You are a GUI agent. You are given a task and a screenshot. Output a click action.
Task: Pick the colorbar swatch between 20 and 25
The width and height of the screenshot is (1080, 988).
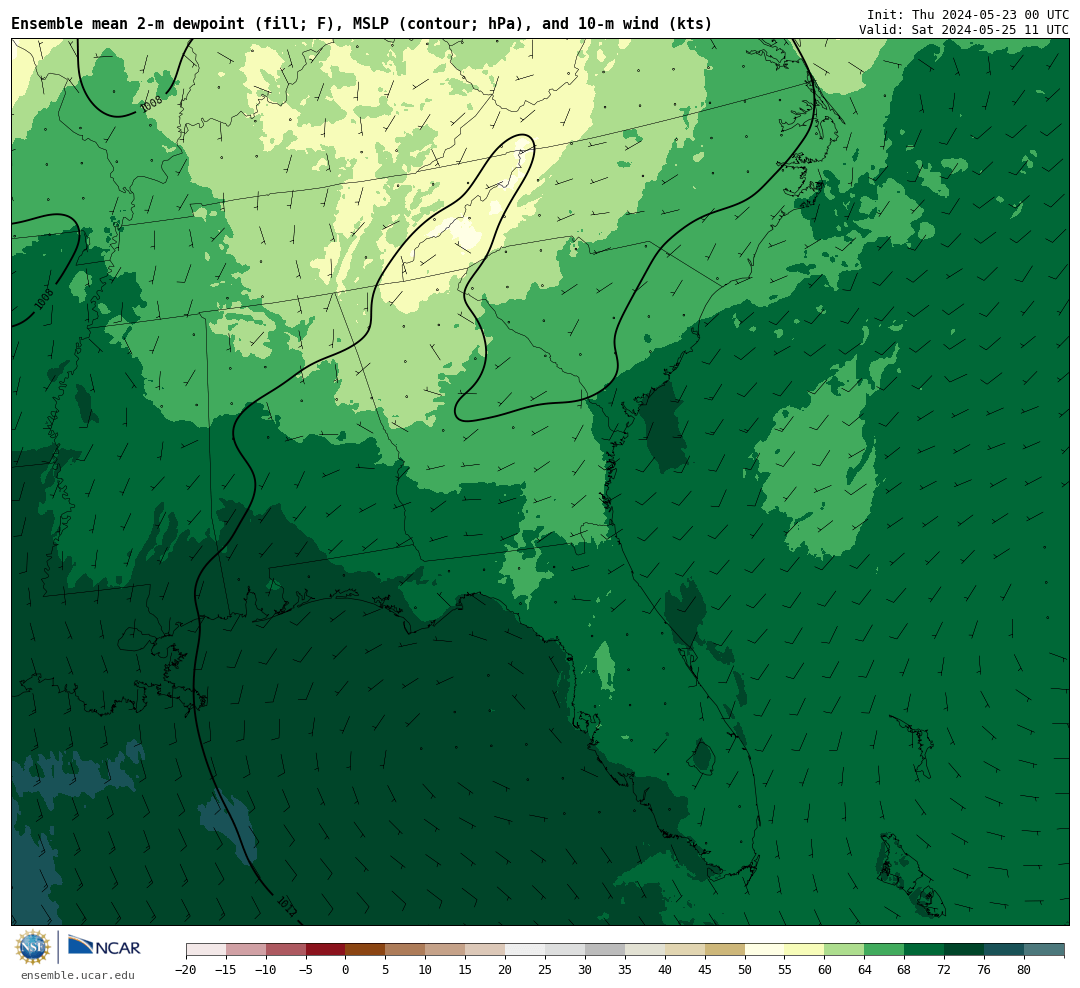click(x=526, y=950)
